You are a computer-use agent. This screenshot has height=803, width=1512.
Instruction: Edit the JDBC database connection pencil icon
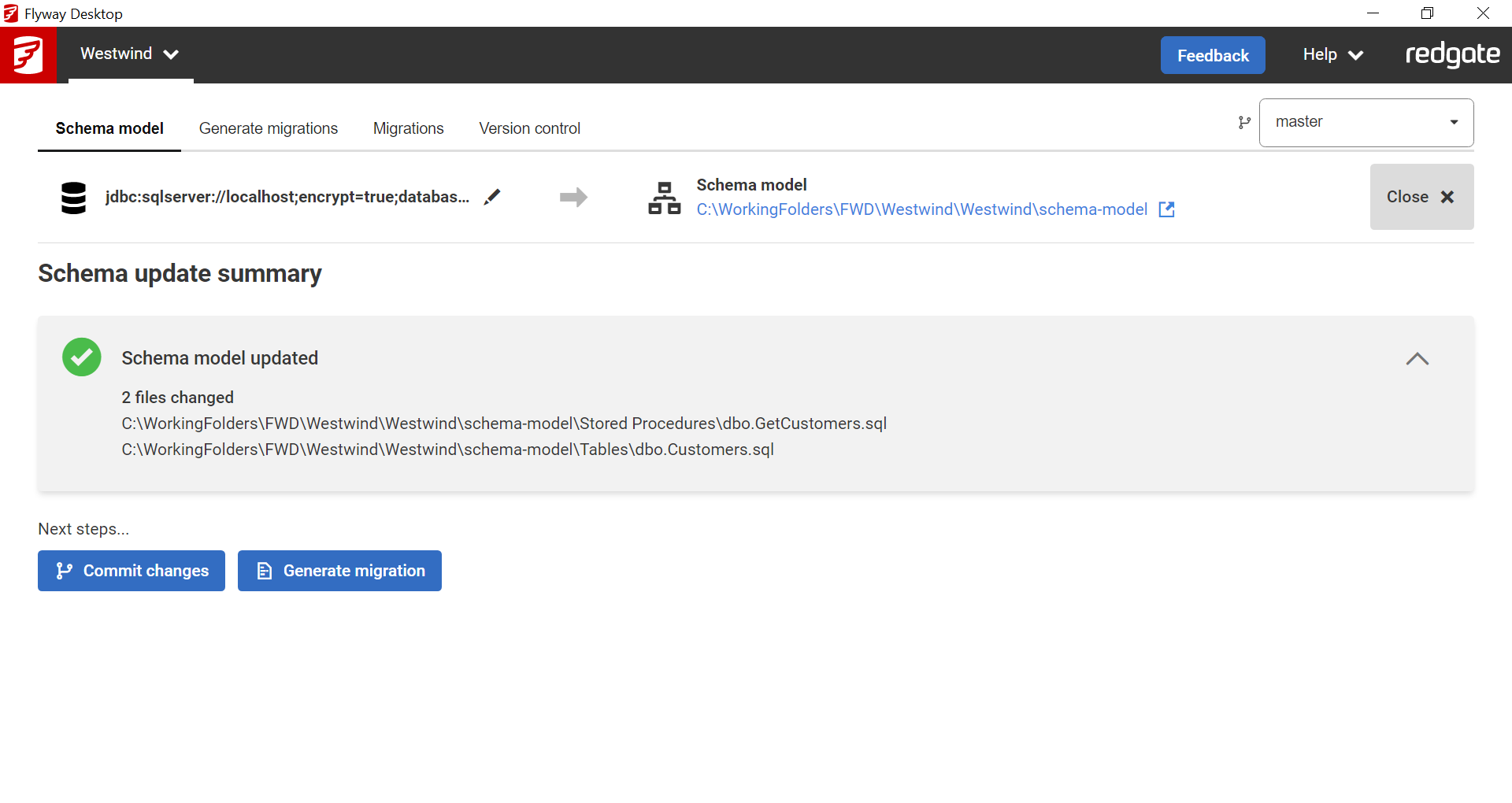click(492, 197)
